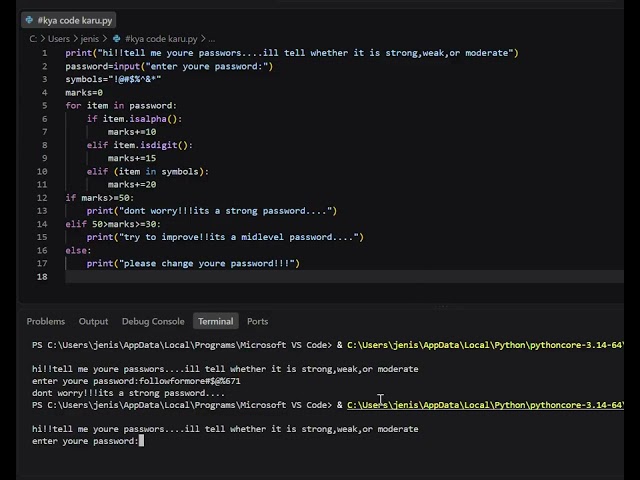The image size is (640, 480).
Task: Click the first print statement on line 1
Action: (292, 53)
